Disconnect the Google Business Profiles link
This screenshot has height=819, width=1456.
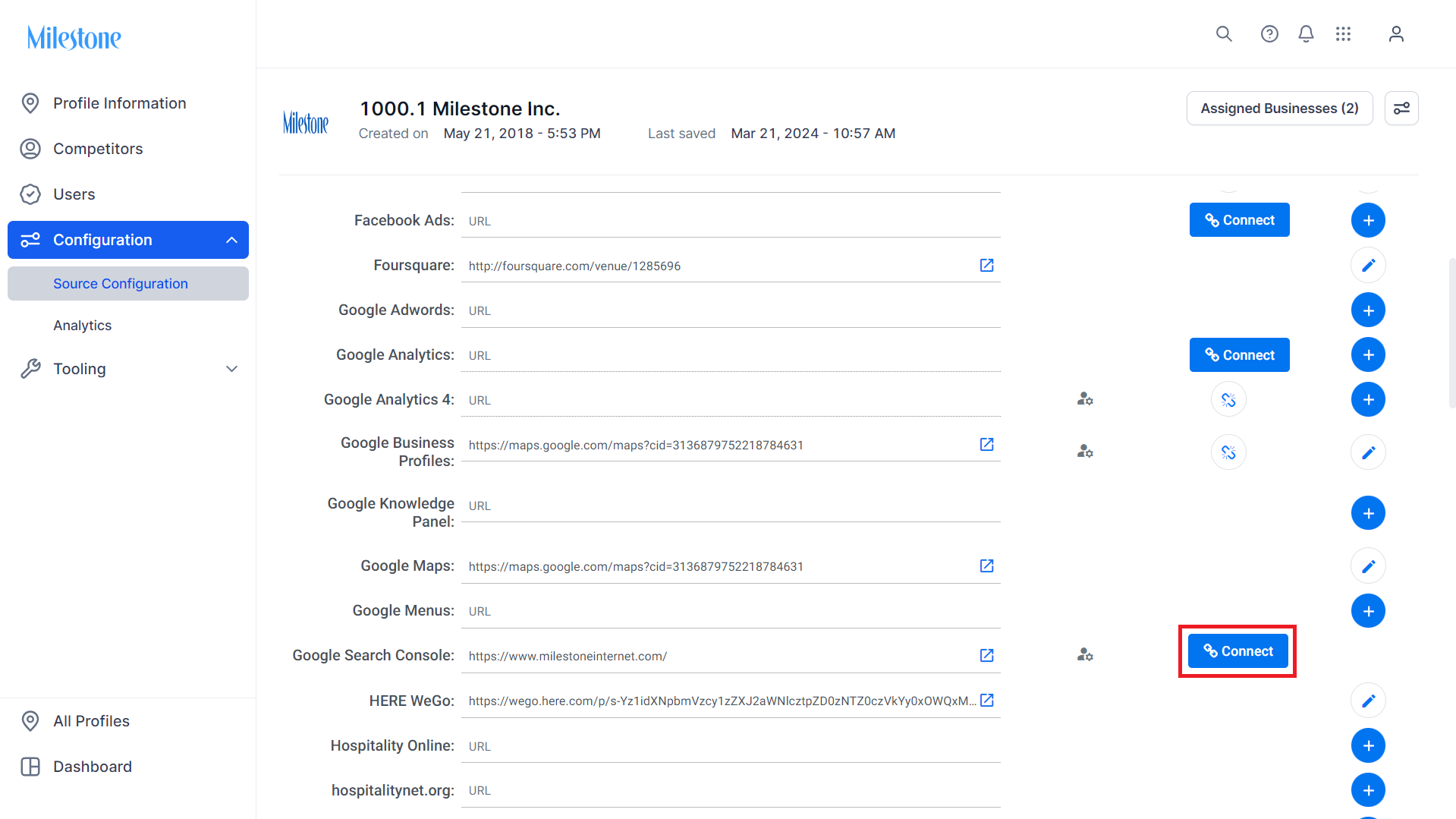coord(1228,453)
